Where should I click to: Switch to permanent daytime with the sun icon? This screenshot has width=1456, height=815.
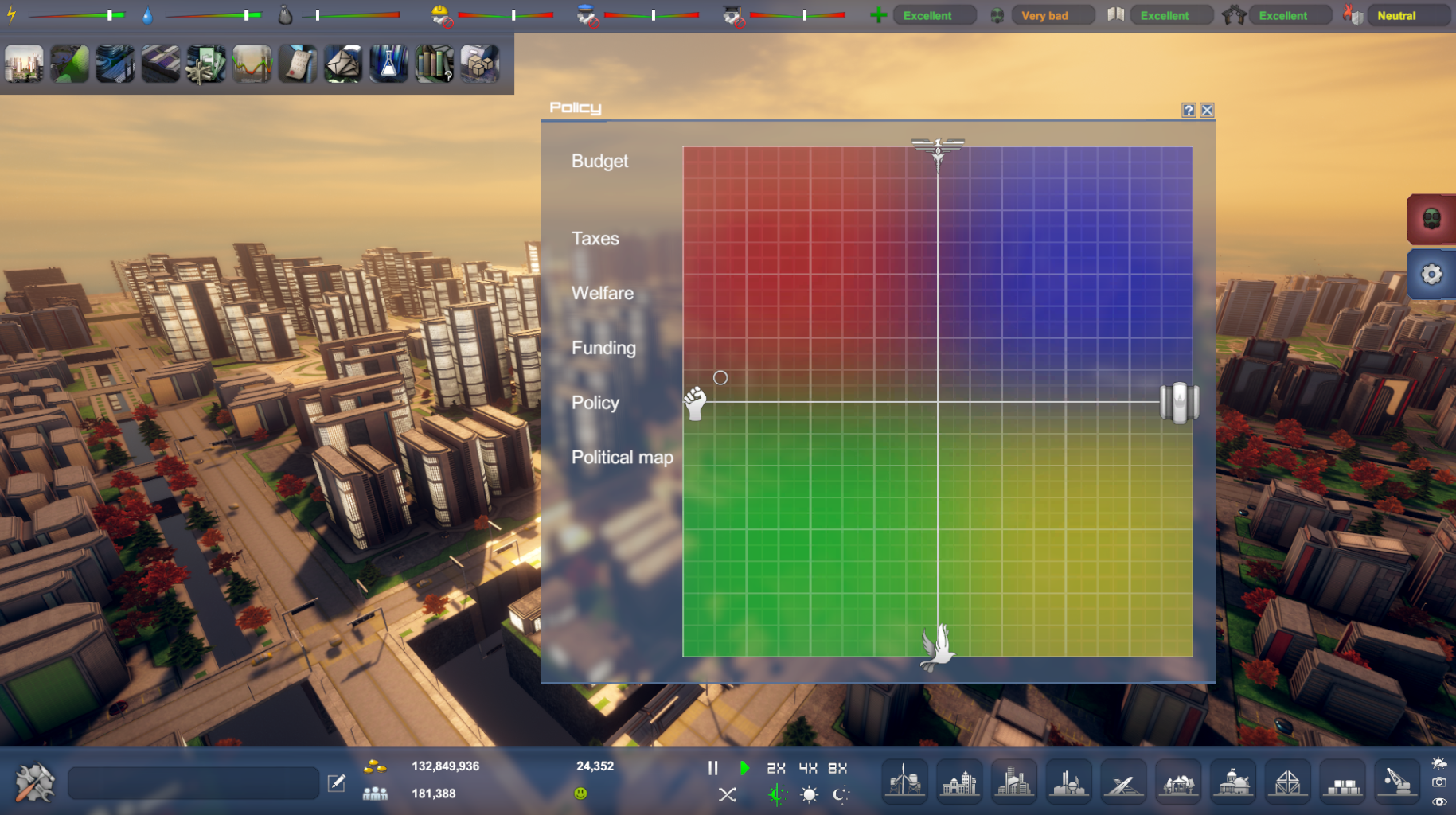click(810, 794)
